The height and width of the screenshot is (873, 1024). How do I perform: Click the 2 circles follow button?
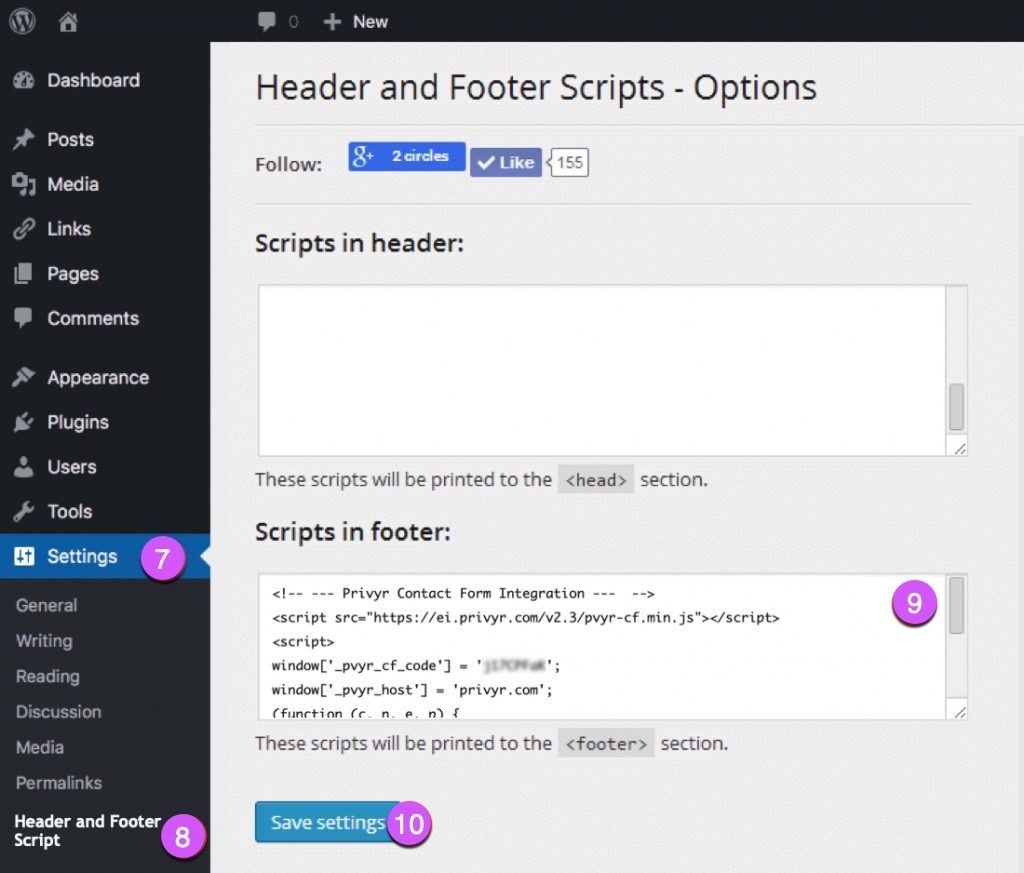pos(406,156)
